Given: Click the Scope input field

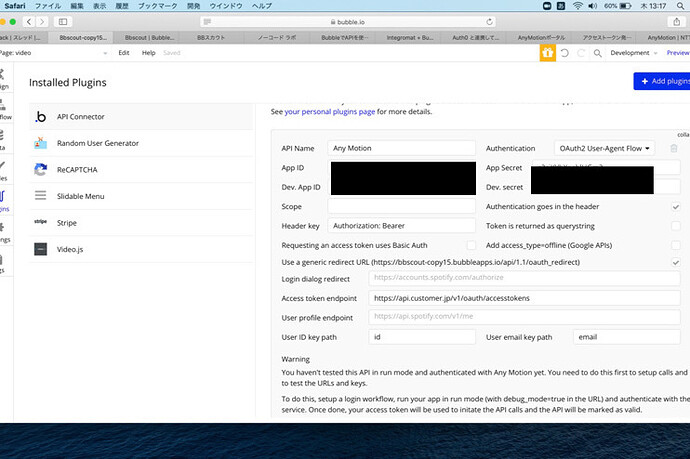Looking at the screenshot, I should click(401, 206).
